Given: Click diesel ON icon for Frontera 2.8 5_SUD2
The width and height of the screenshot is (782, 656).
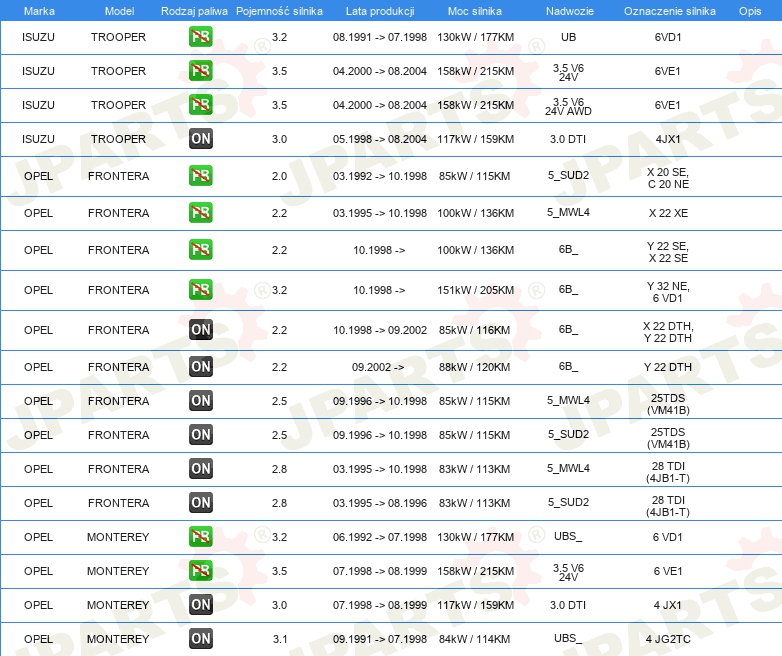Looking at the screenshot, I should (x=200, y=503).
